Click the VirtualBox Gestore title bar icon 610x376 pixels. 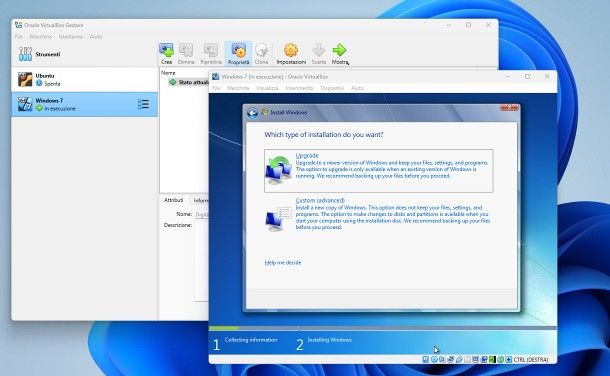18,25
